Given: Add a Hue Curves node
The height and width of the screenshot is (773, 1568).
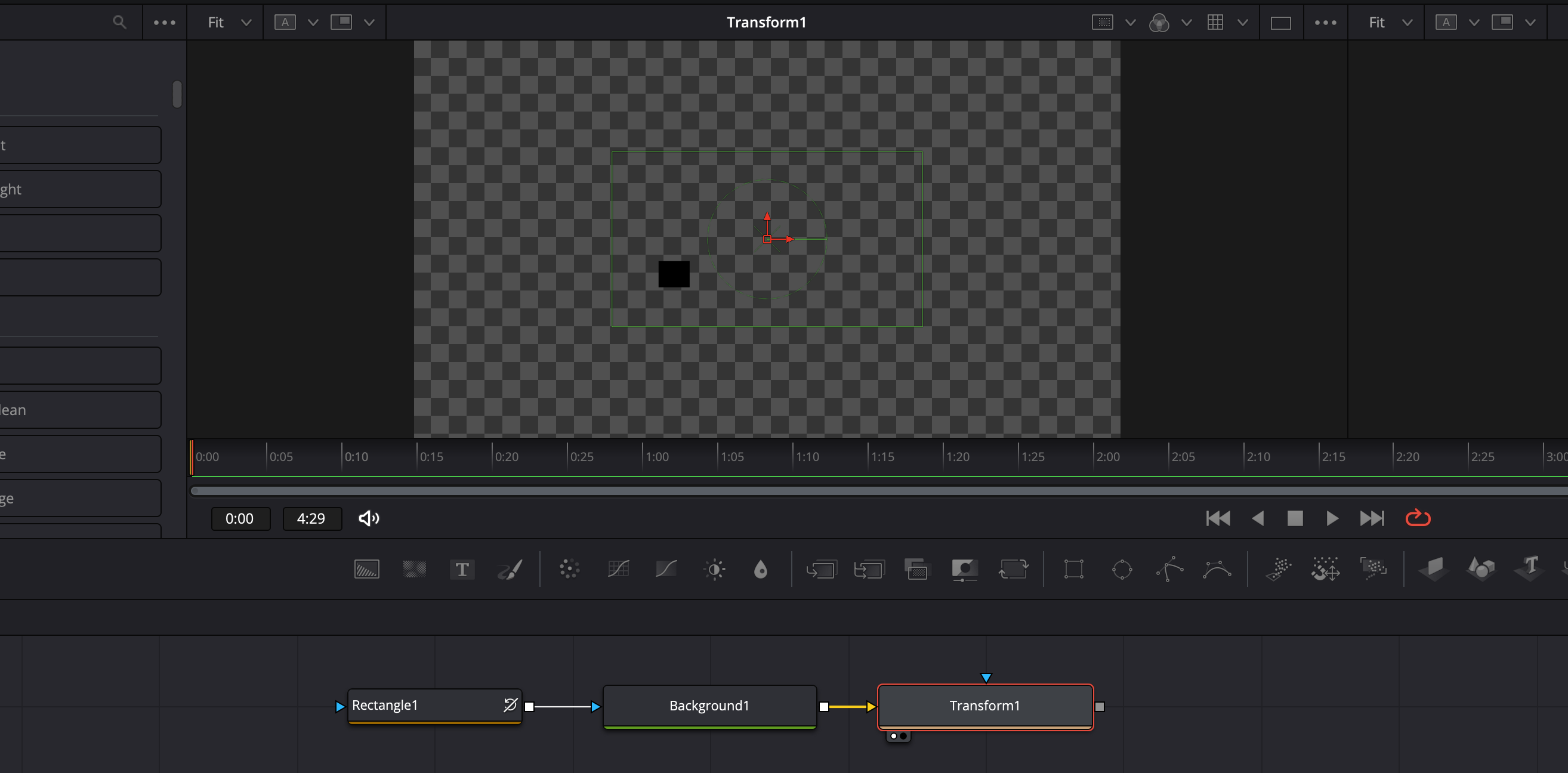Looking at the screenshot, I should click(x=666, y=569).
